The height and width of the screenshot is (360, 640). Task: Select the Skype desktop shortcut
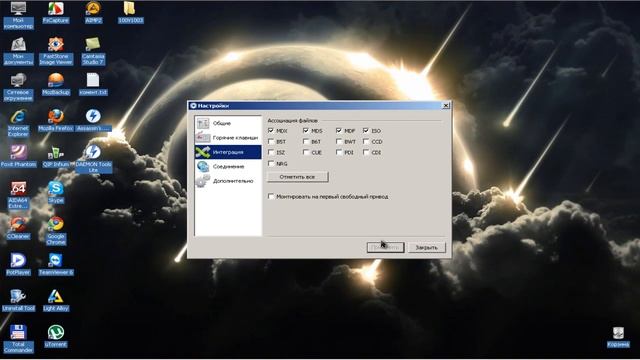[56, 192]
